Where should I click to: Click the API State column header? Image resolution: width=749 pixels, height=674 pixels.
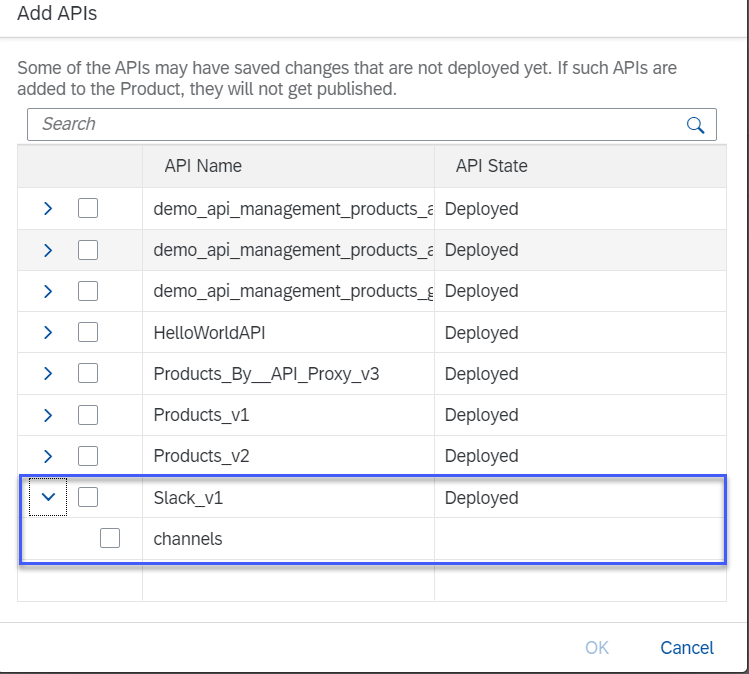coord(491,166)
